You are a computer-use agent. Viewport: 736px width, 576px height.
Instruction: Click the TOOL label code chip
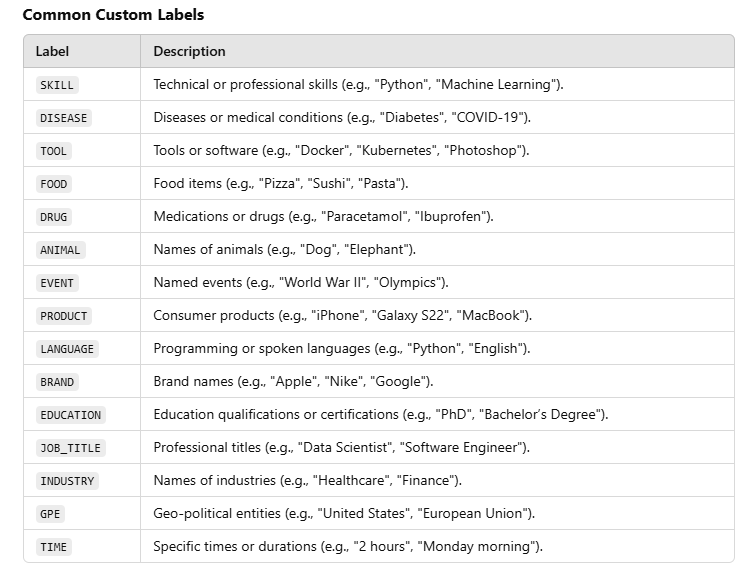pyautogui.click(x=54, y=151)
